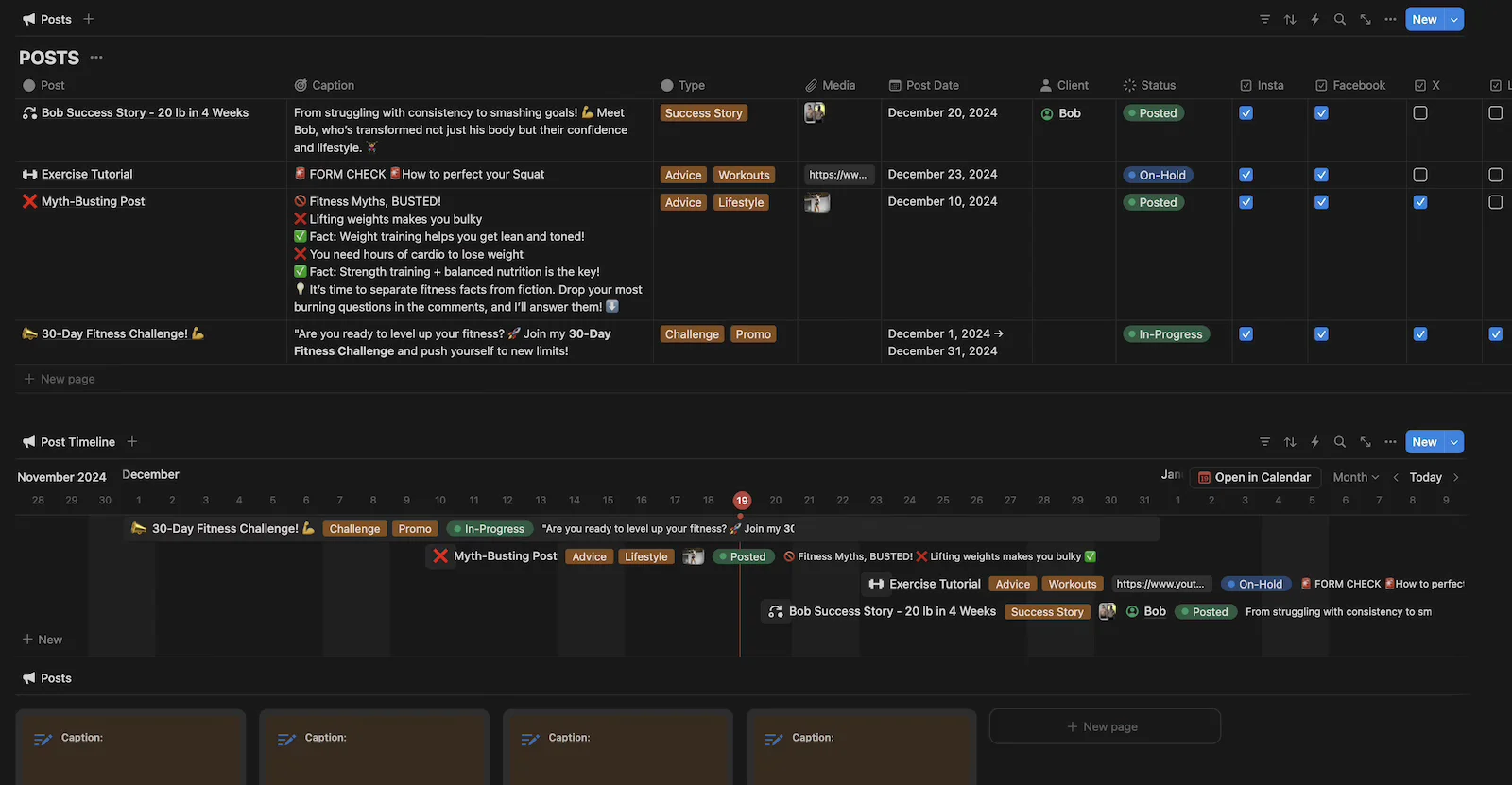Click the Success Story type tag in table
This screenshot has width=1512, height=785.
pyautogui.click(x=704, y=113)
